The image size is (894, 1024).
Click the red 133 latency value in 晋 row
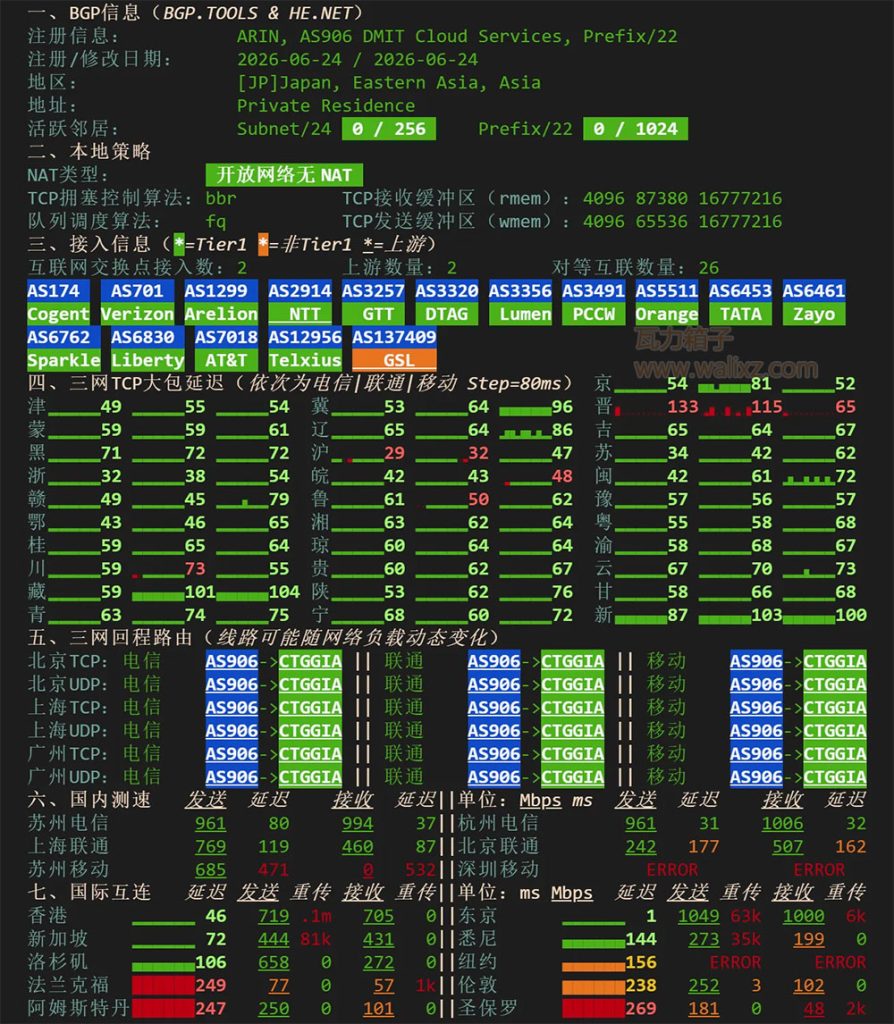coord(682,407)
